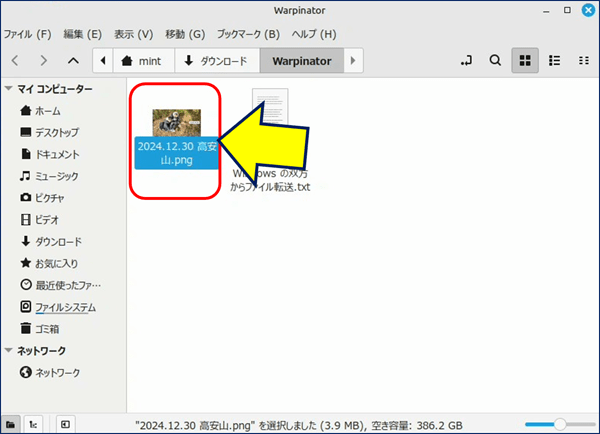Viewport: 600px width, 434px height.
Task: Collapse the マイ コンピューター section
Action: (x=8, y=89)
